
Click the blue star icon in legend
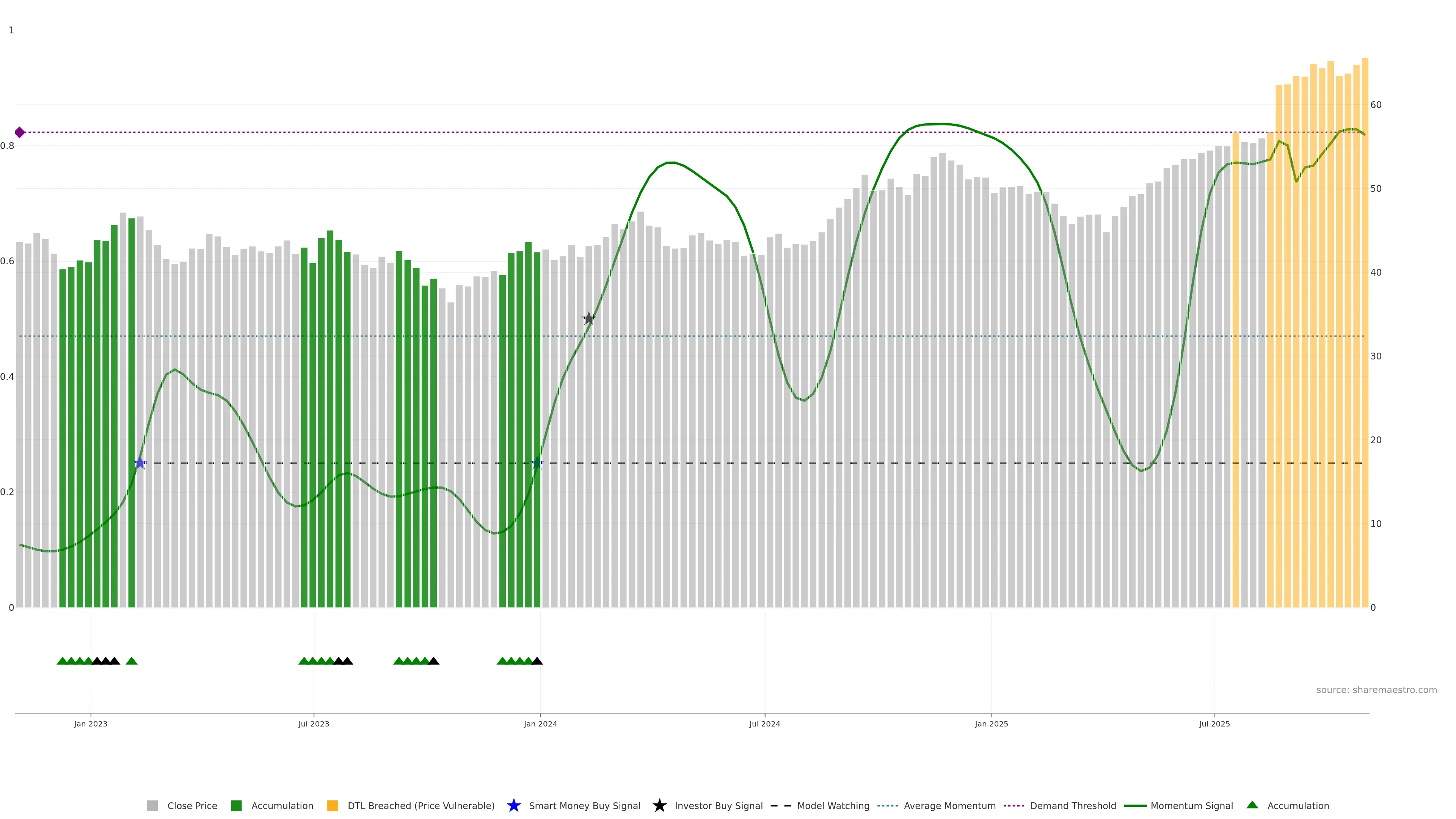513,805
